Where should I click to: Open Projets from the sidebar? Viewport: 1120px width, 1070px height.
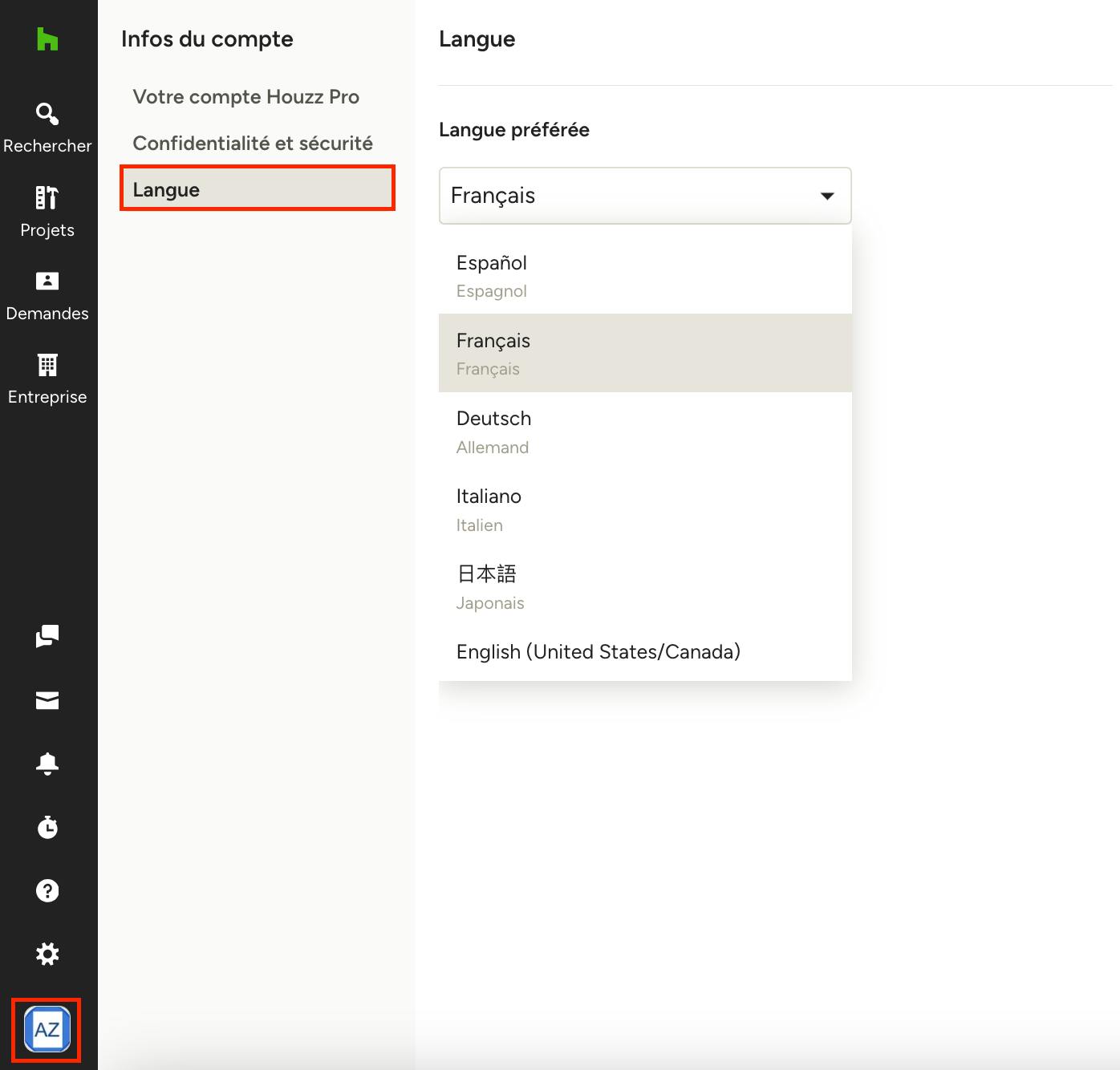(47, 212)
